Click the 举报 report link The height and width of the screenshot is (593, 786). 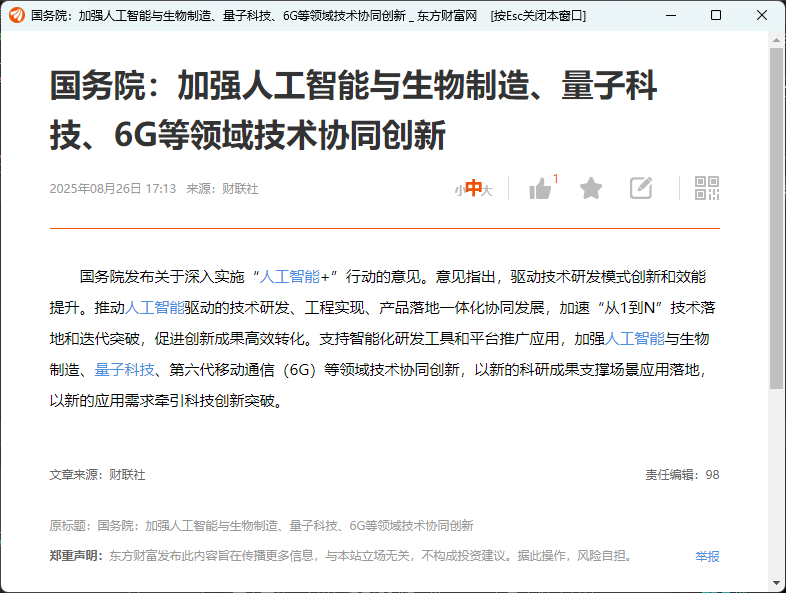point(707,556)
